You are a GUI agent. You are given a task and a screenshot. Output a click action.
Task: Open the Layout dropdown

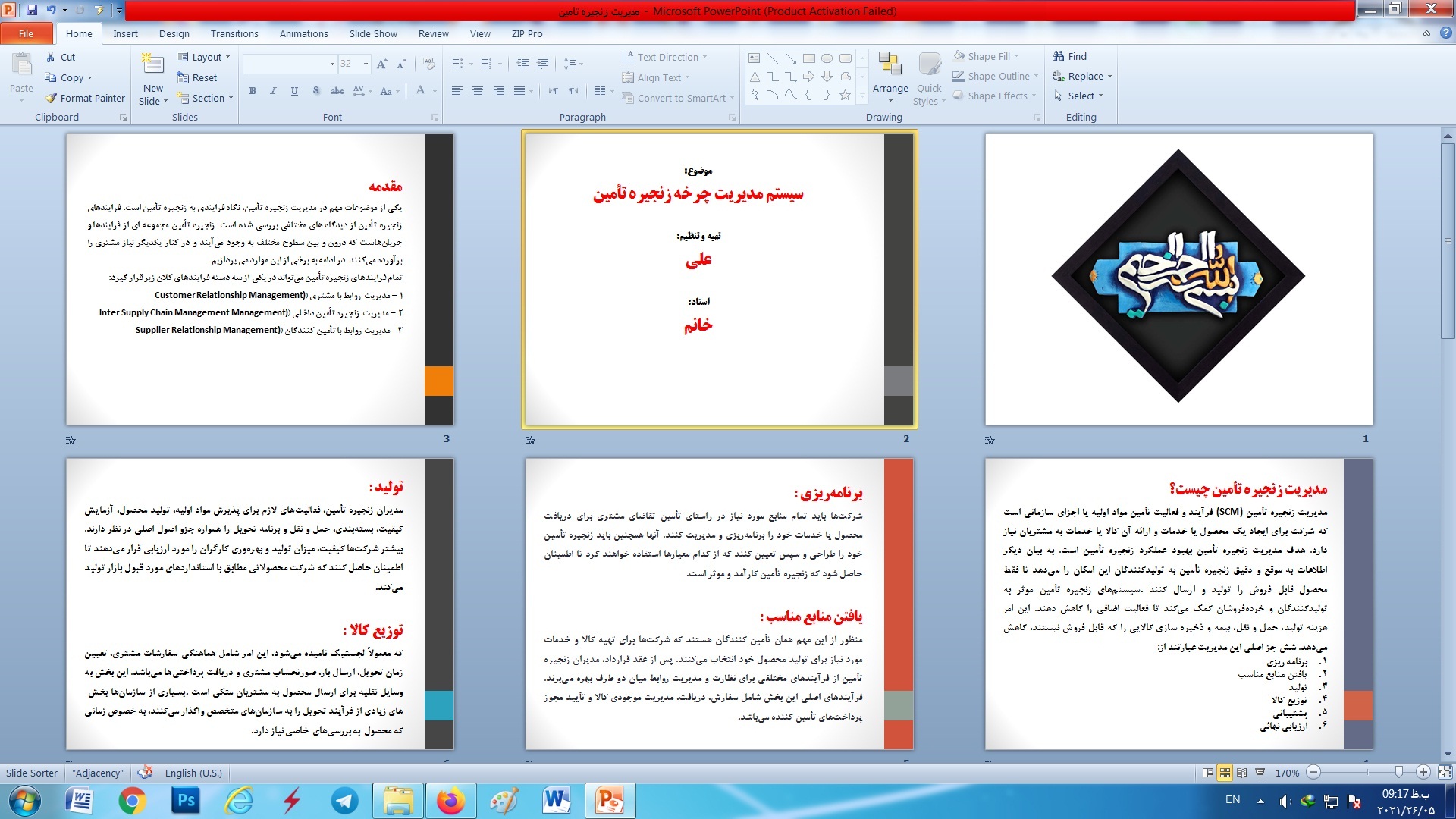click(203, 57)
